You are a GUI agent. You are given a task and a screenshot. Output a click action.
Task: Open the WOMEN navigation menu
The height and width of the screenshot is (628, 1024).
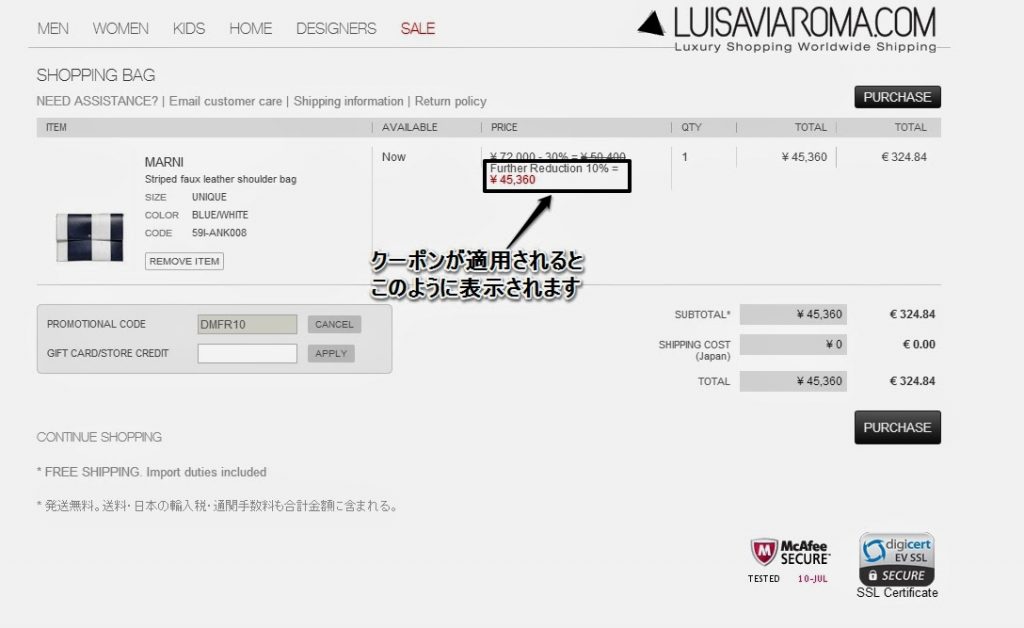coord(121,29)
